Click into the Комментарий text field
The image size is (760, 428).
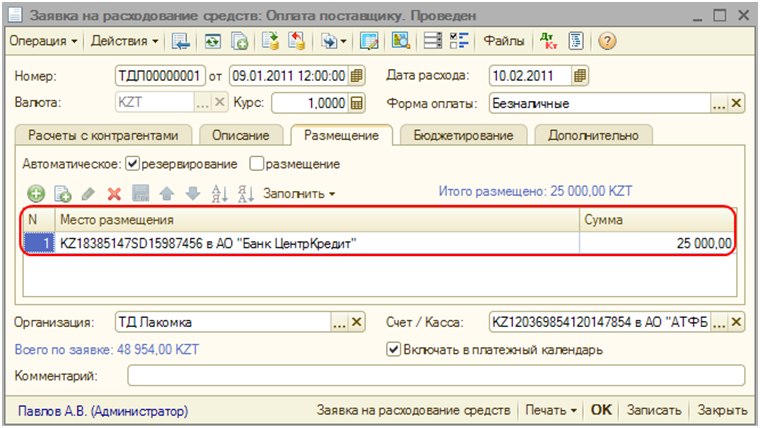[x=435, y=375]
